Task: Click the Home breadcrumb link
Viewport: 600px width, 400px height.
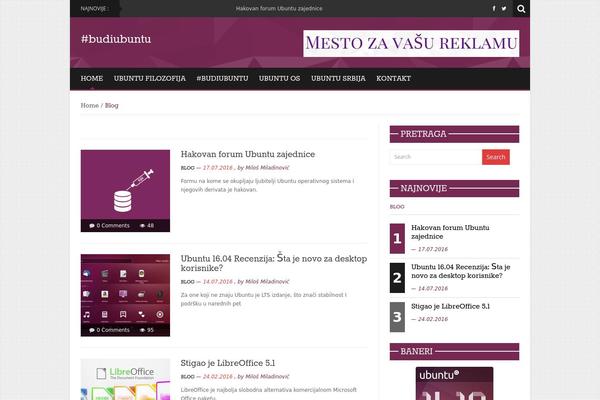Action: (x=90, y=105)
